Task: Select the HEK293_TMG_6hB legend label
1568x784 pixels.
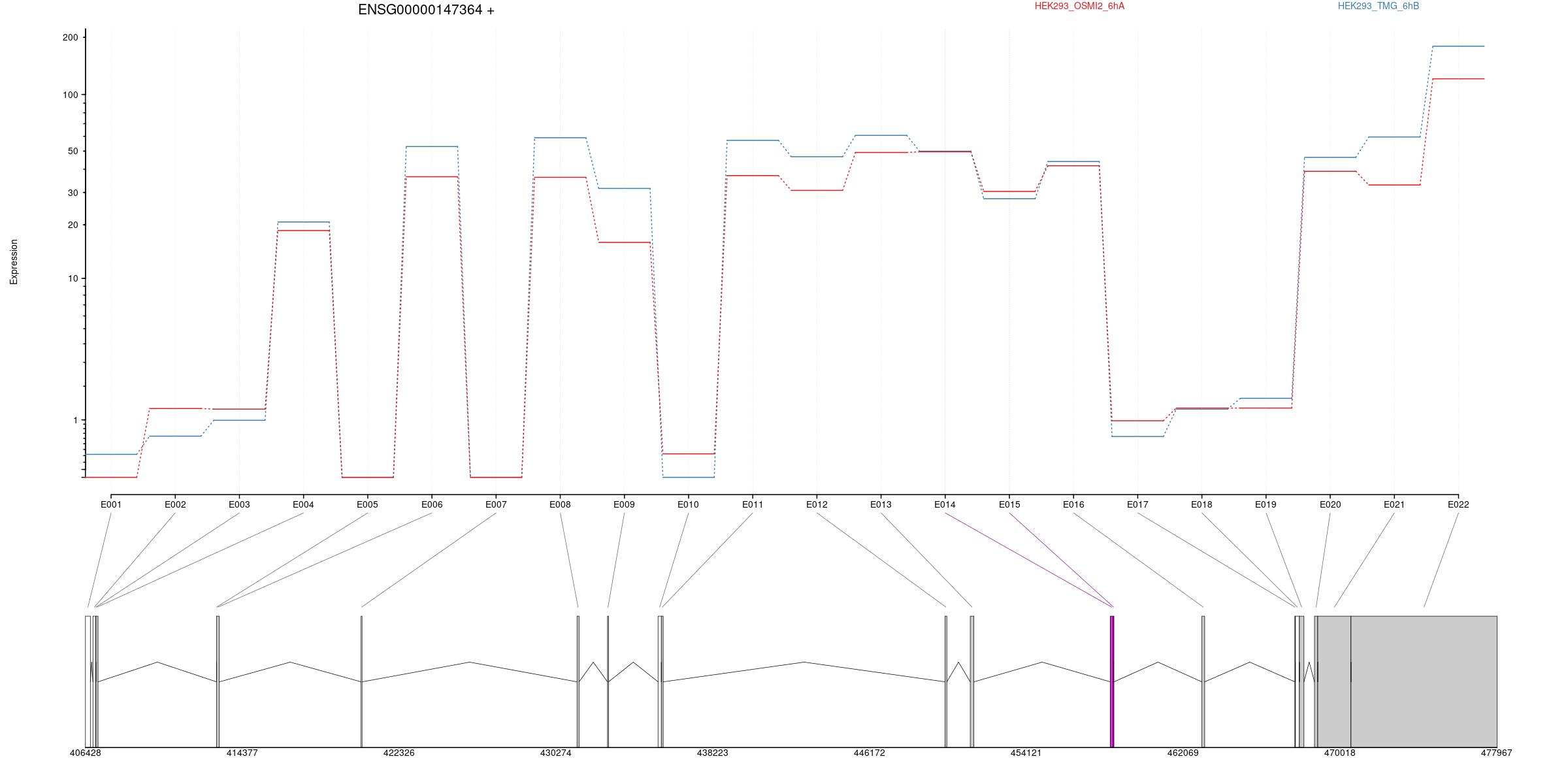Action: pos(1379,6)
